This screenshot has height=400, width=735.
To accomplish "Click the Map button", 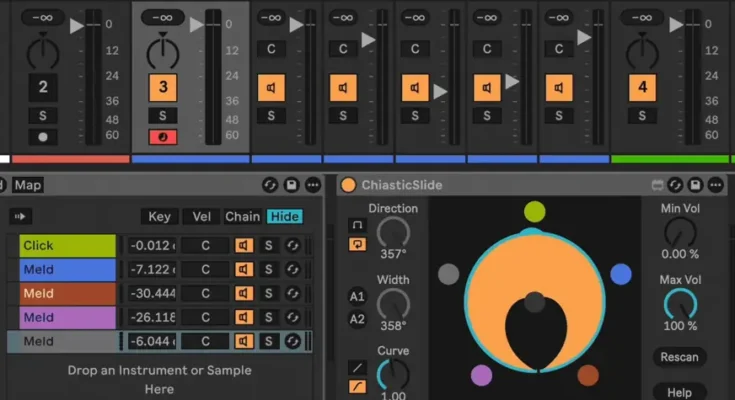I will [x=28, y=185].
